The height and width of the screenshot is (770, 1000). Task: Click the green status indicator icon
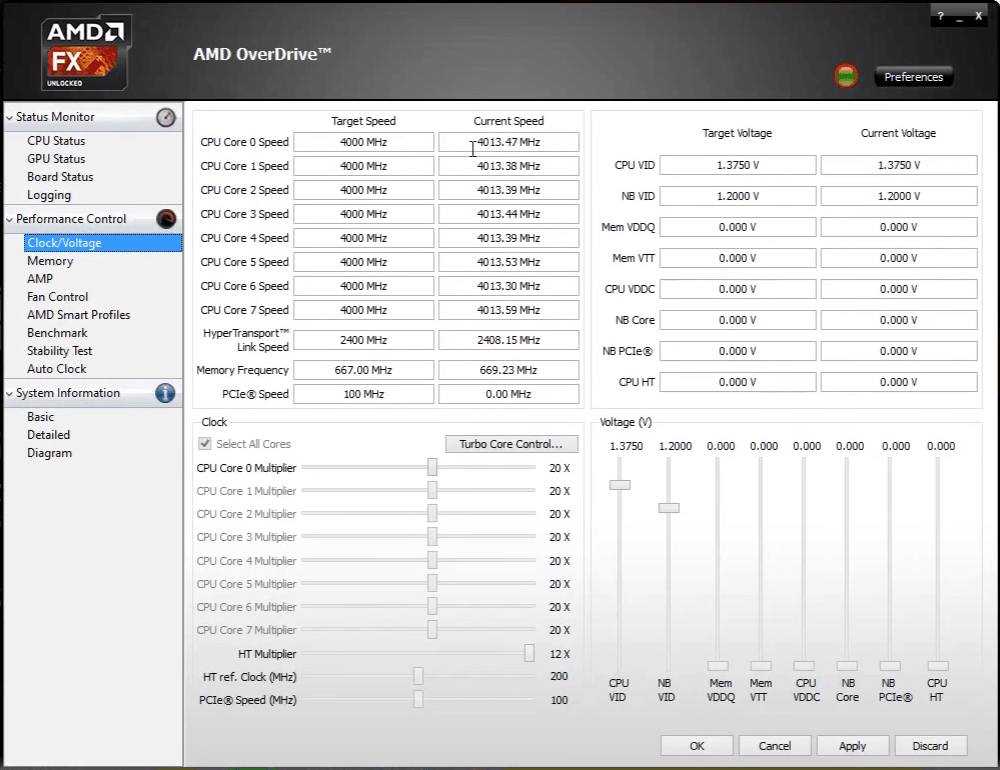click(x=846, y=76)
